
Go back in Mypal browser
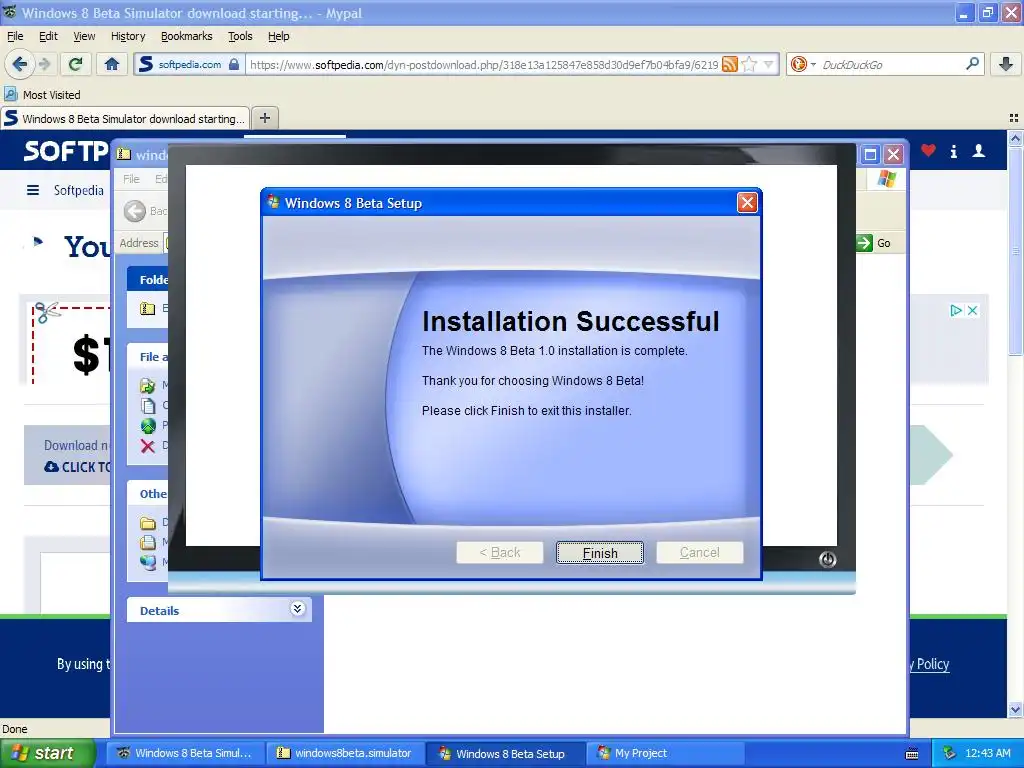tap(20, 64)
